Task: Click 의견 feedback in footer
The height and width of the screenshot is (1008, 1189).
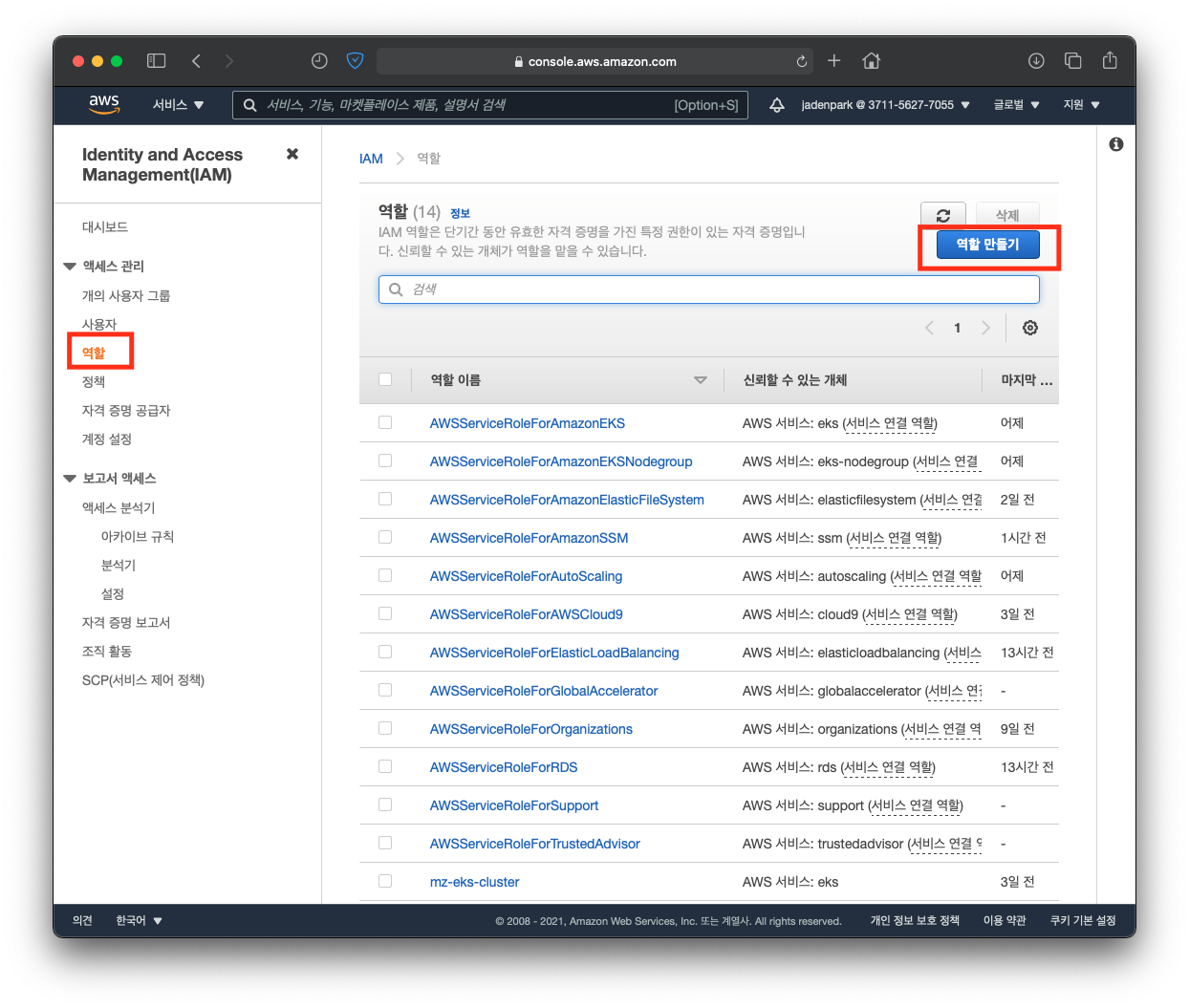Action: [82, 921]
